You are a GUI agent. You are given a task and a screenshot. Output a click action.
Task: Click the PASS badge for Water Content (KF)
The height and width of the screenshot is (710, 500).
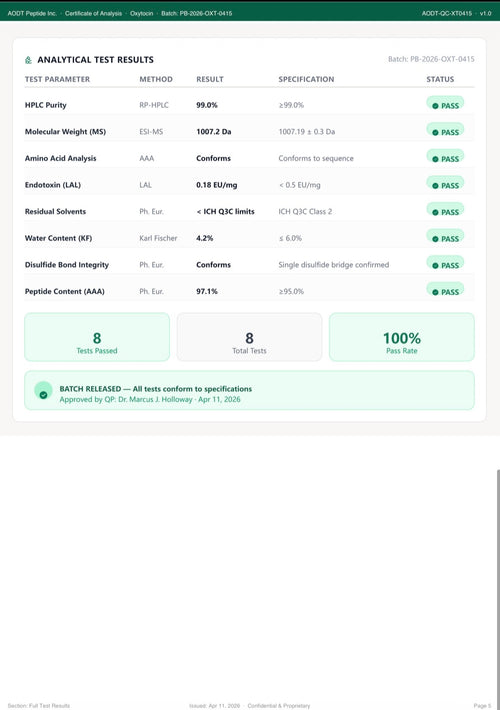click(445, 238)
